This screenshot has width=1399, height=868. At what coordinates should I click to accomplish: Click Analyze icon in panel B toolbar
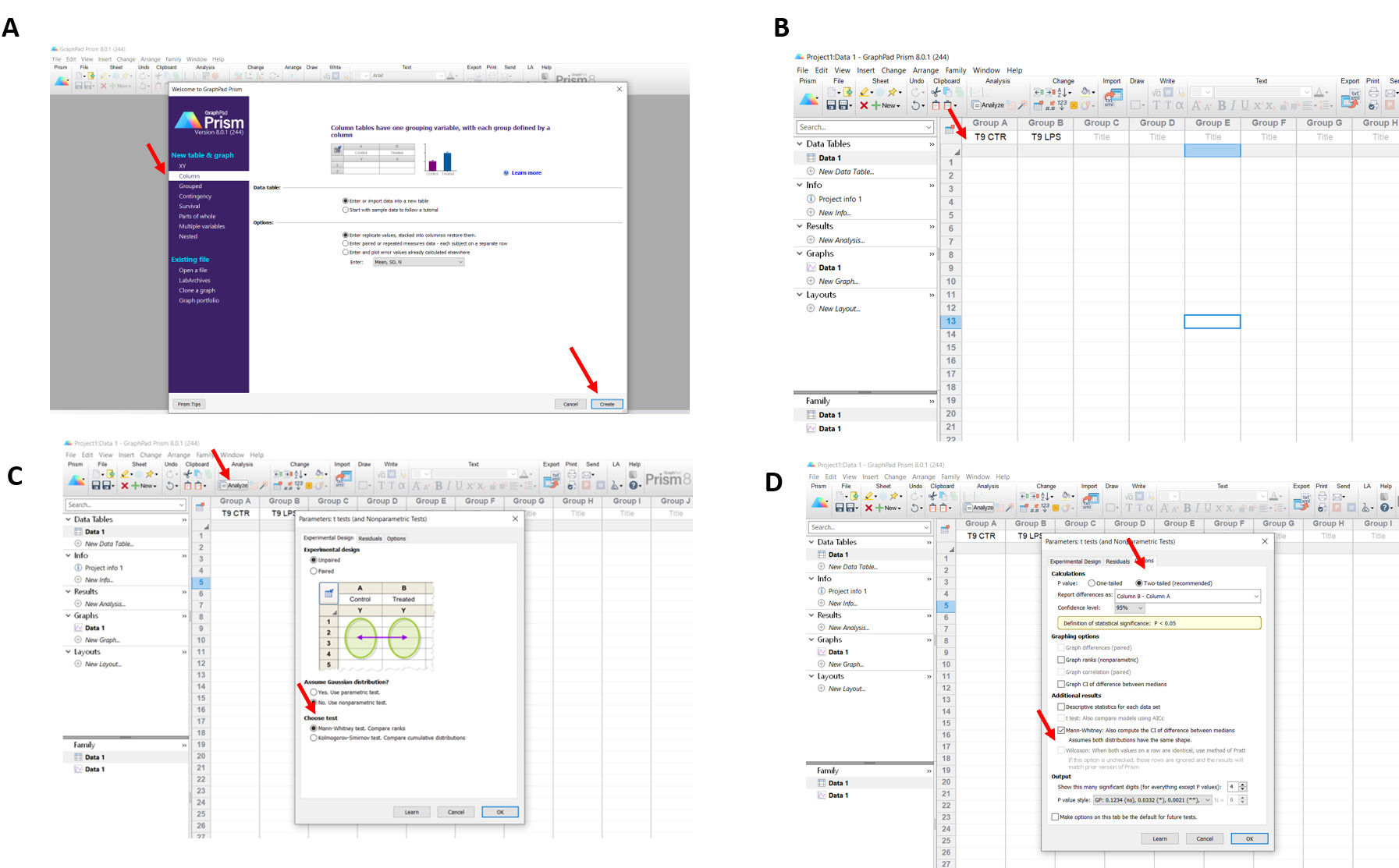(x=988, y=105)
